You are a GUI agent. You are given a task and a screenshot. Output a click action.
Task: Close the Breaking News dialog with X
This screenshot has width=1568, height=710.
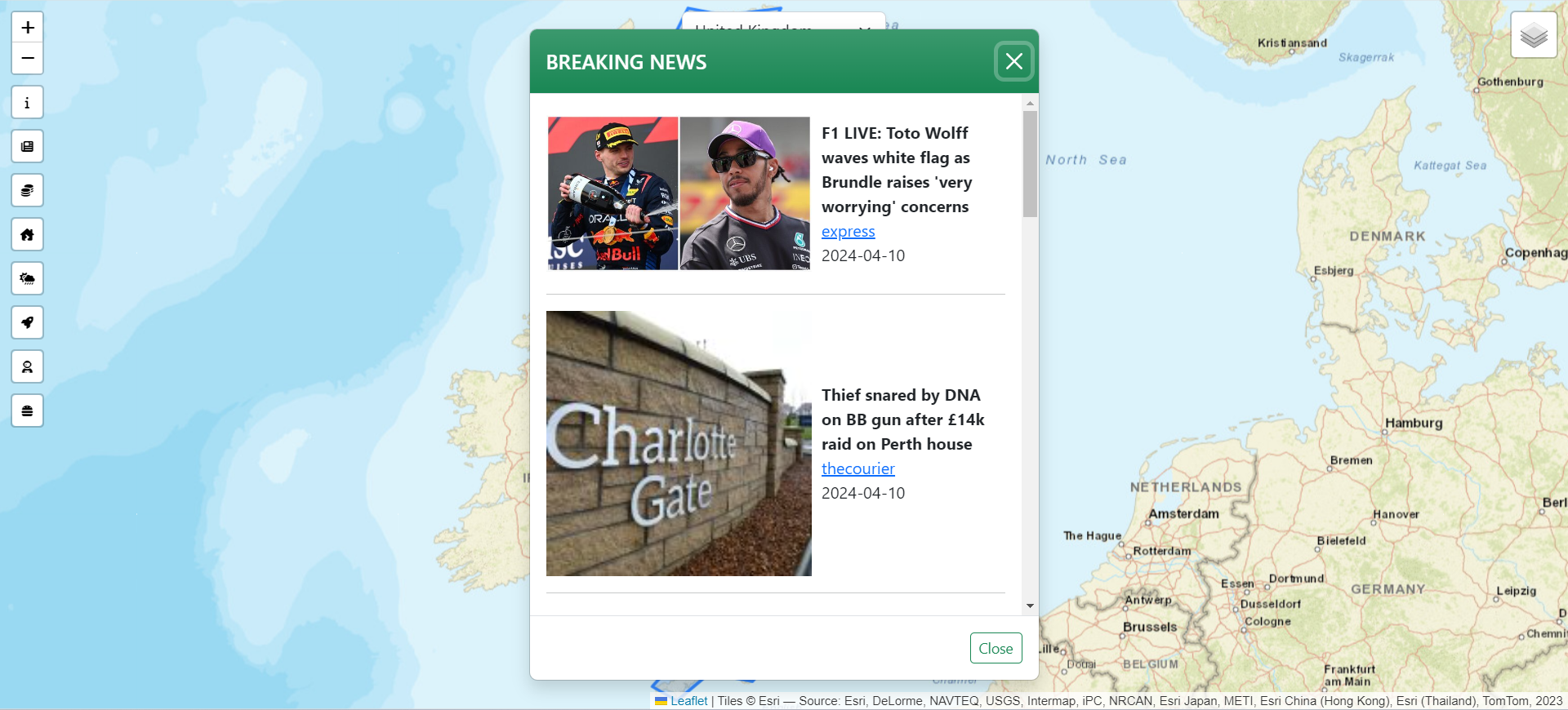(1014, 62)
